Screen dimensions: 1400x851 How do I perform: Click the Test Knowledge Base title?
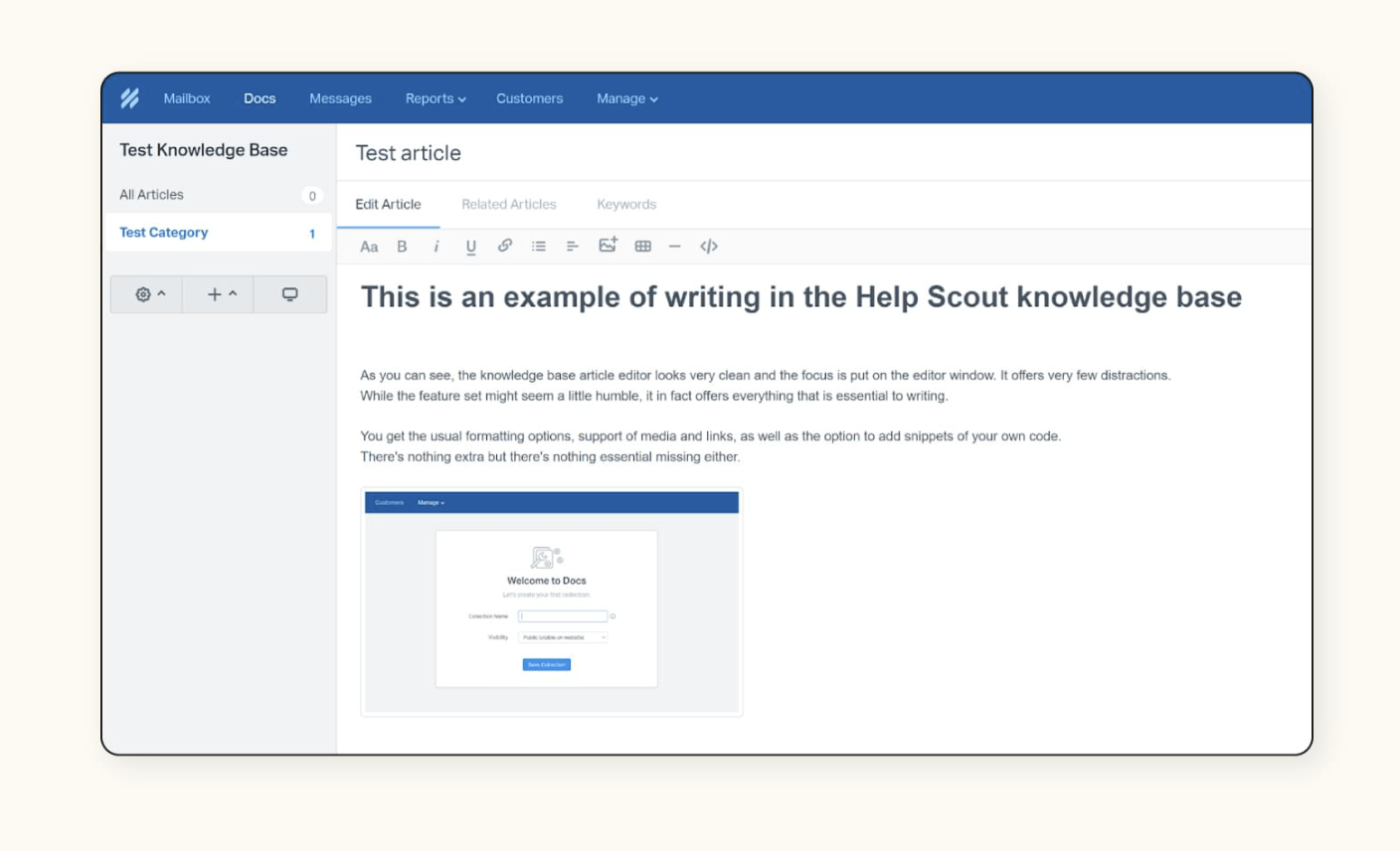(204, 150)
